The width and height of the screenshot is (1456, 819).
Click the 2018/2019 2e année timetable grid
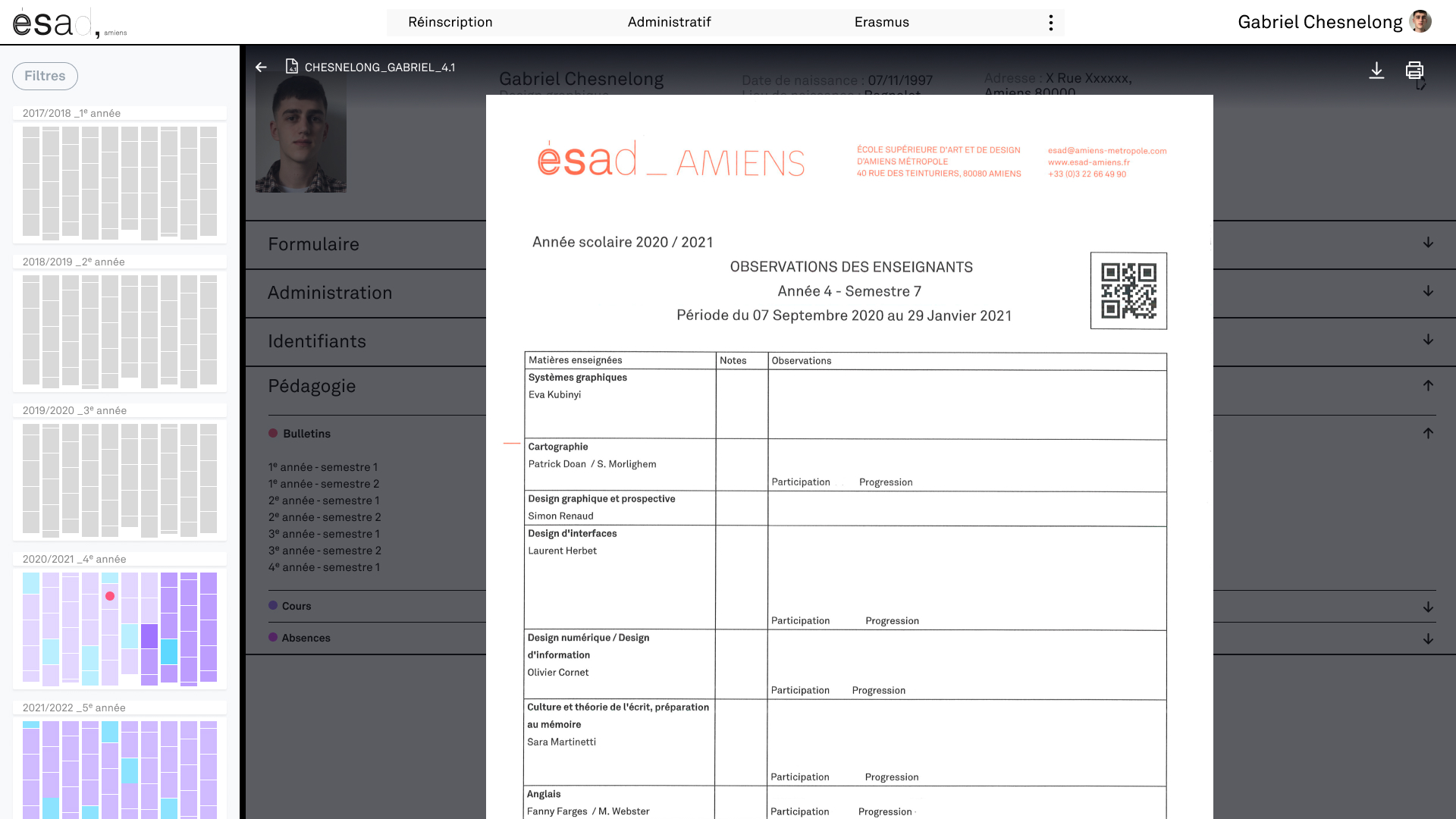pyautogui.click(x=120, y=331)
